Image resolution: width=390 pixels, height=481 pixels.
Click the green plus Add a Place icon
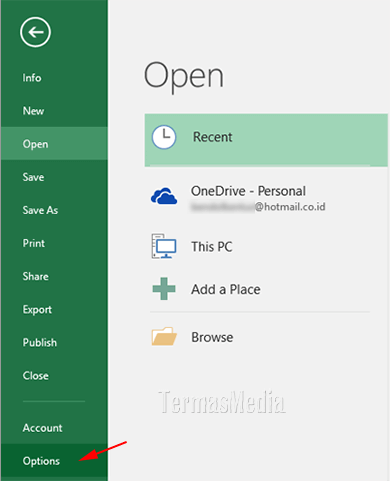click(x=164, y=289)
